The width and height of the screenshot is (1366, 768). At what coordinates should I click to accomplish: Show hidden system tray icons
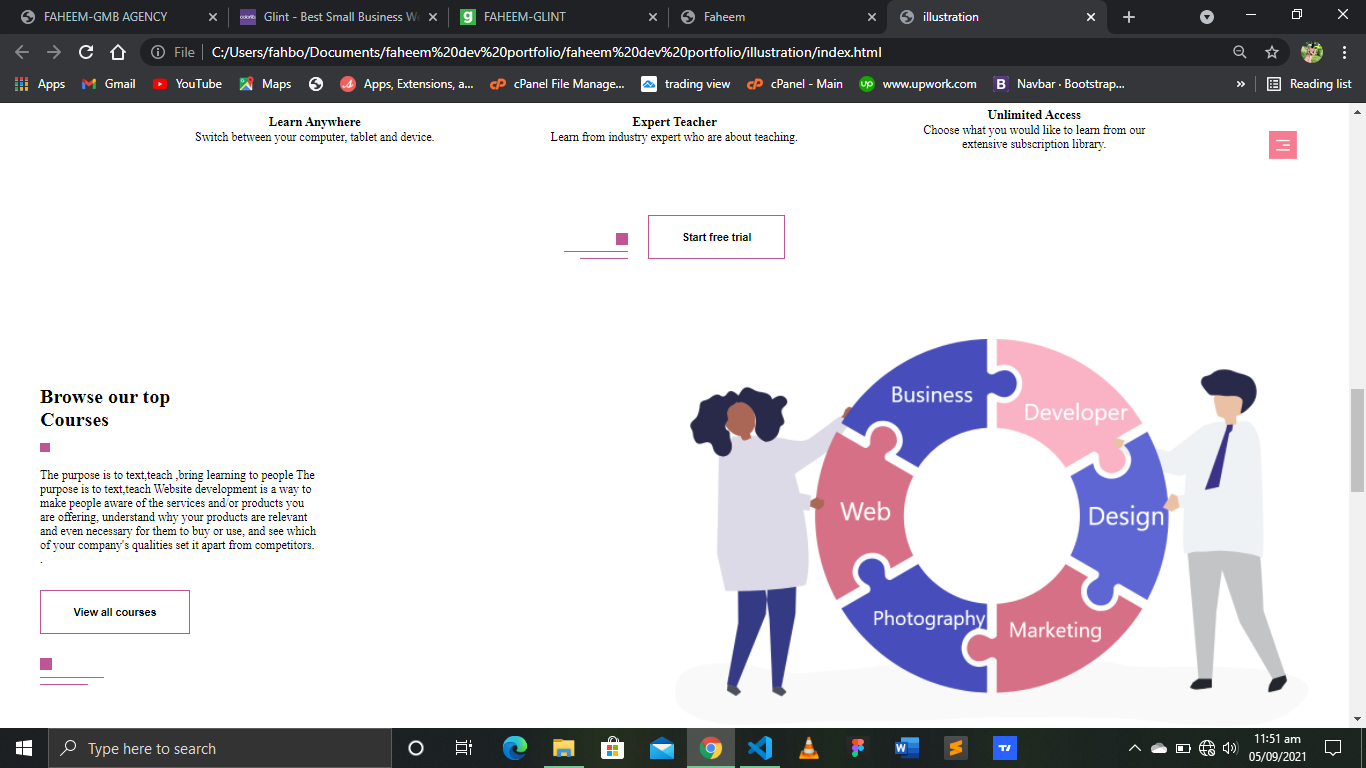tap(1135, 748)
